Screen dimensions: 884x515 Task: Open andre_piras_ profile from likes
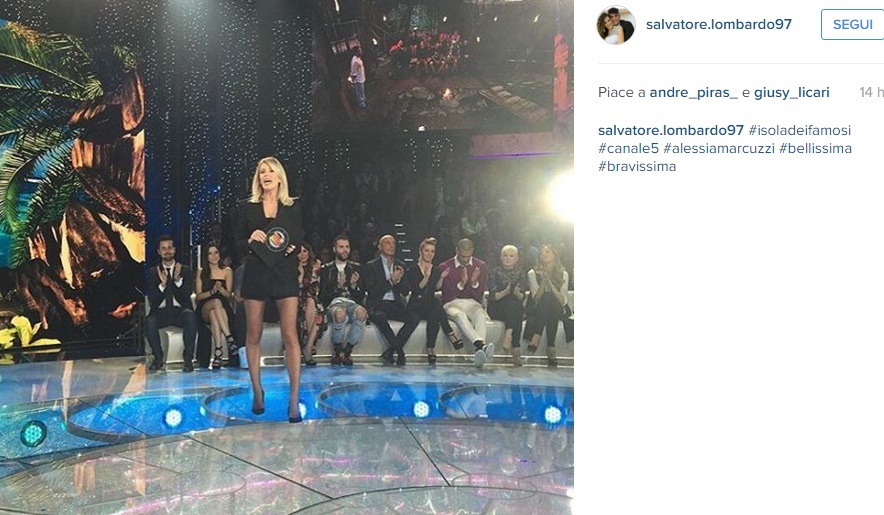click(x=693, y=93)
